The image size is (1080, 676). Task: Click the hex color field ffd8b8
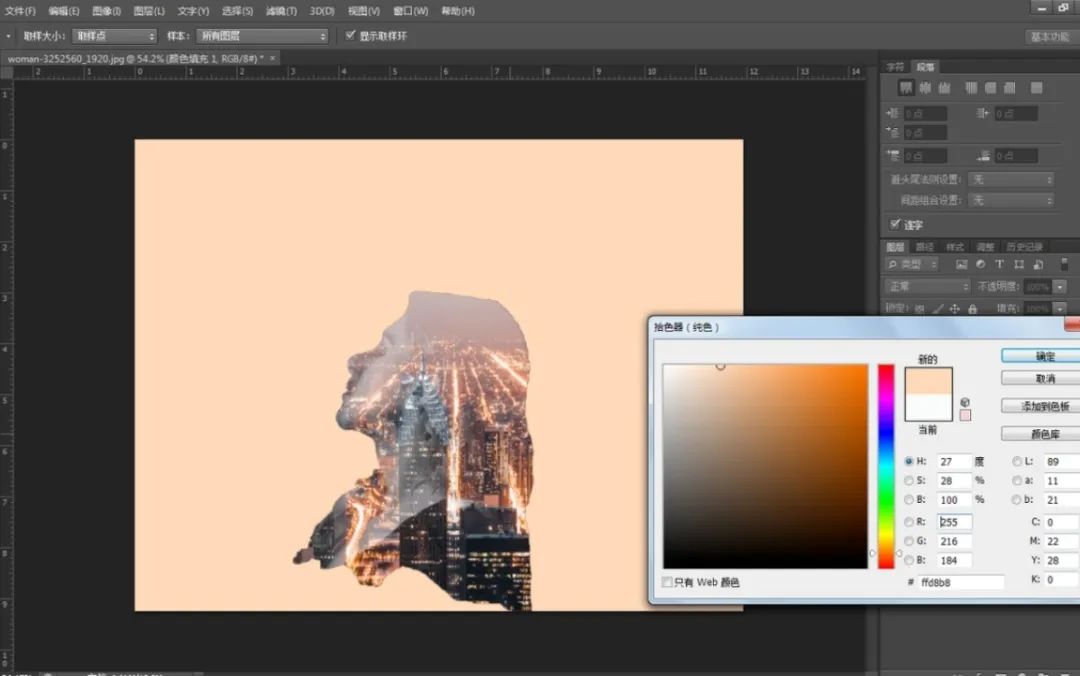[960, 582]
